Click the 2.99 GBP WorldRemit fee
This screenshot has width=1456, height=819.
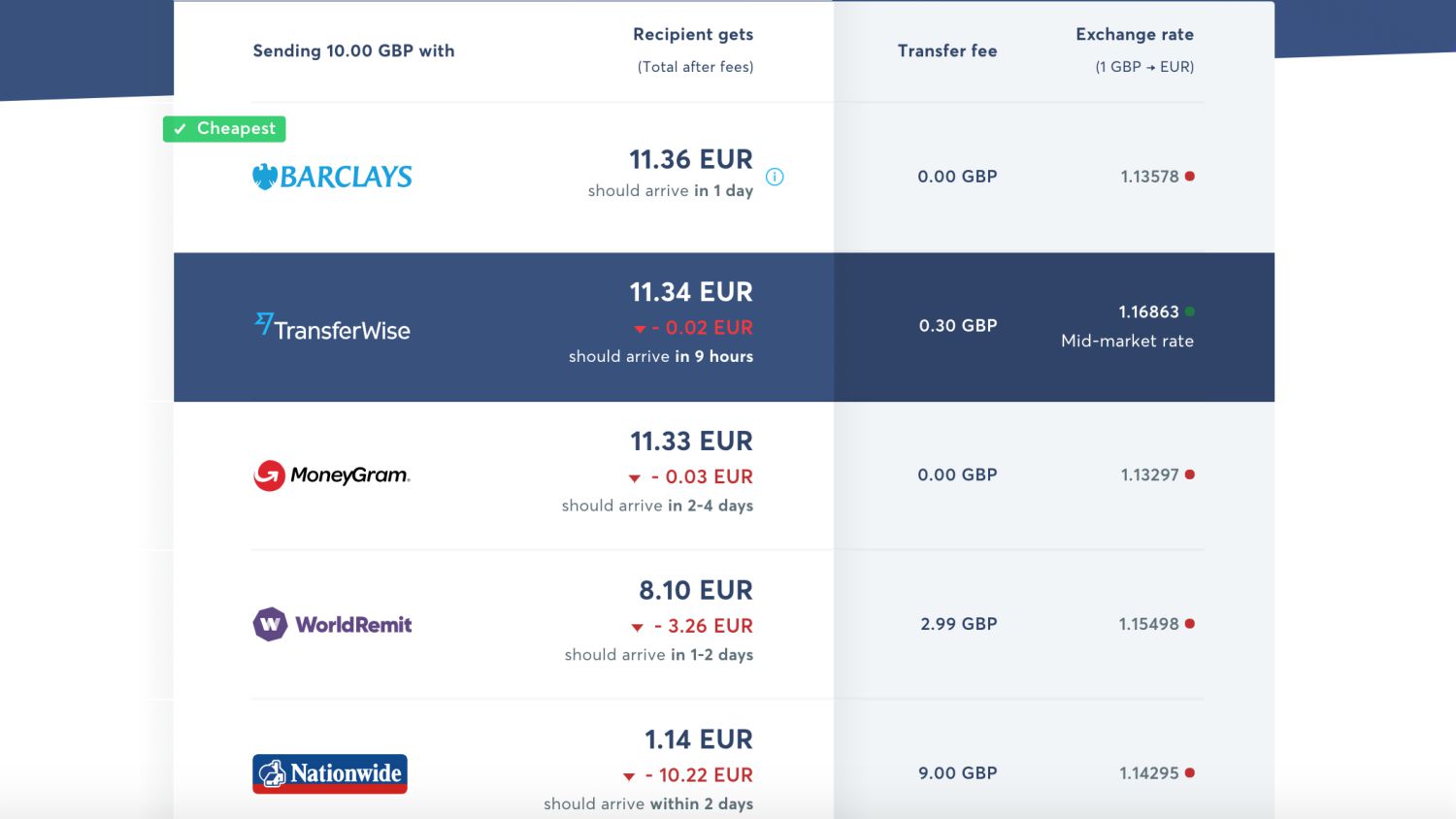[959, 624]
